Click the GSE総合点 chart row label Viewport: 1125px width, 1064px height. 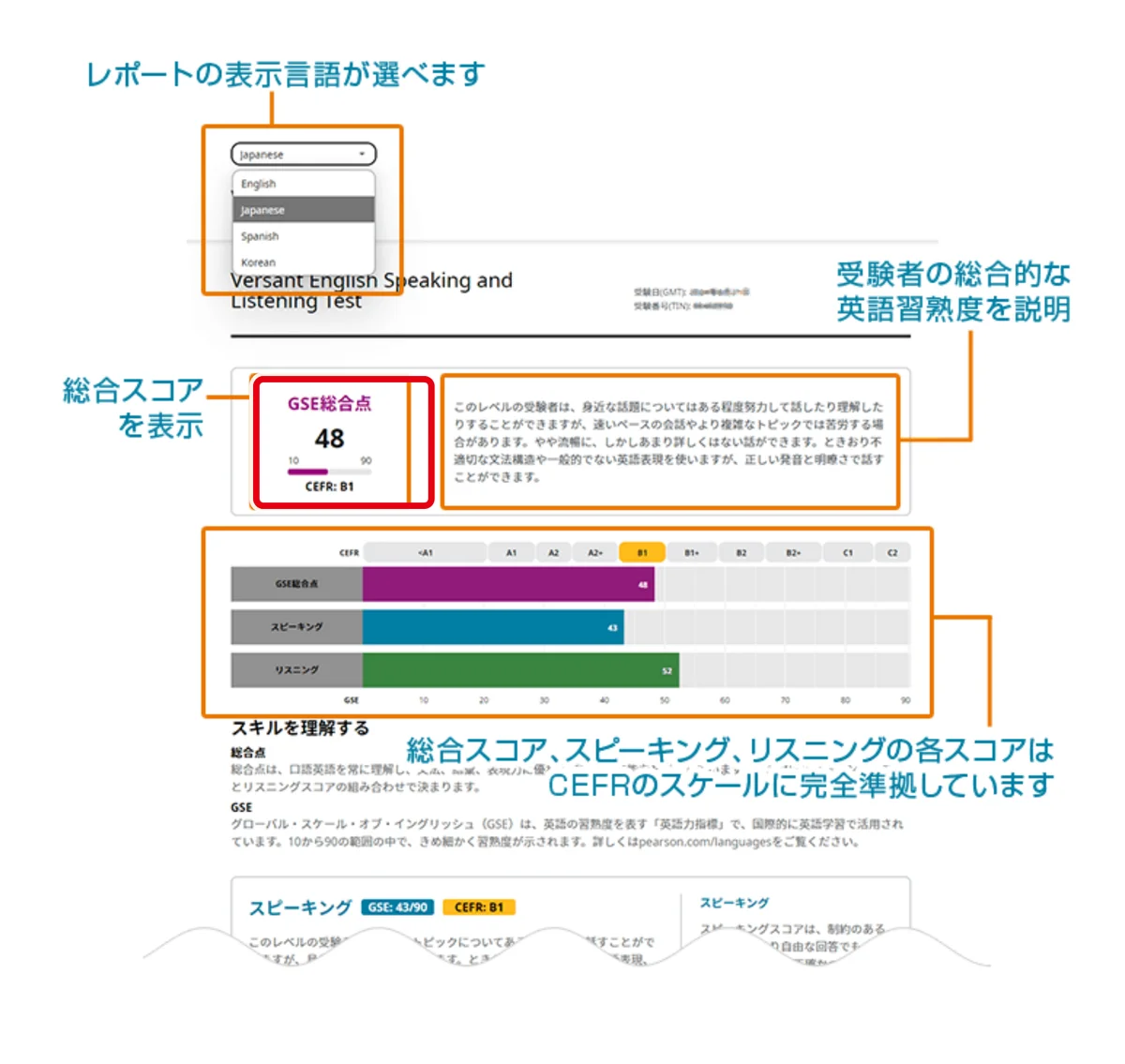point(296,584)
